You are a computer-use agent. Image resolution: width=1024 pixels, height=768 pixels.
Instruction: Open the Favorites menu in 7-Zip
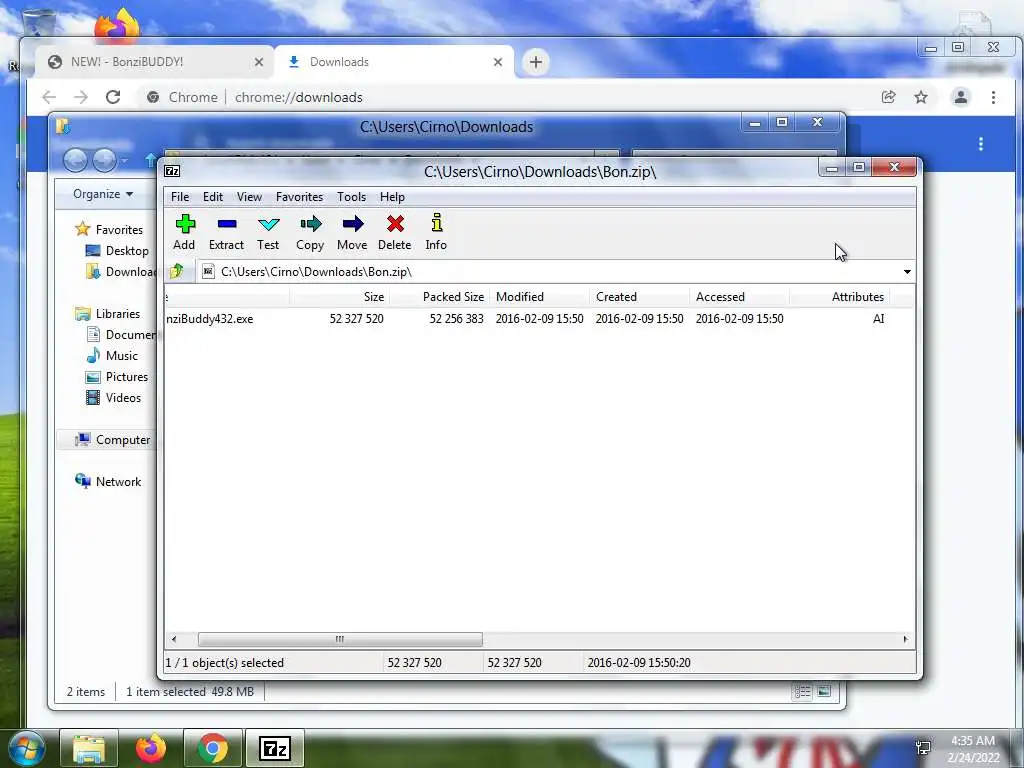click(299, 197)
